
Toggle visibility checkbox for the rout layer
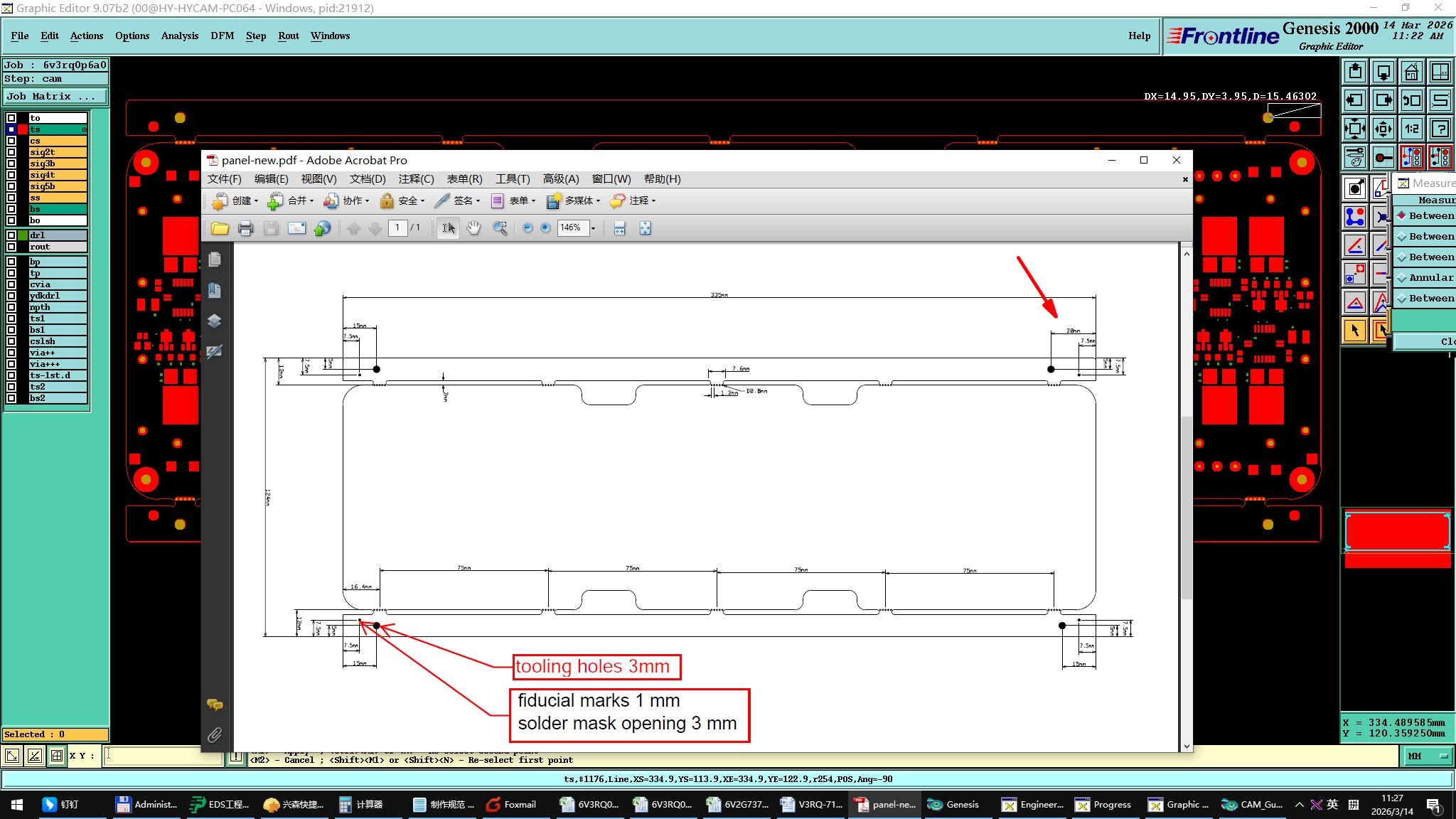point(11,247)
